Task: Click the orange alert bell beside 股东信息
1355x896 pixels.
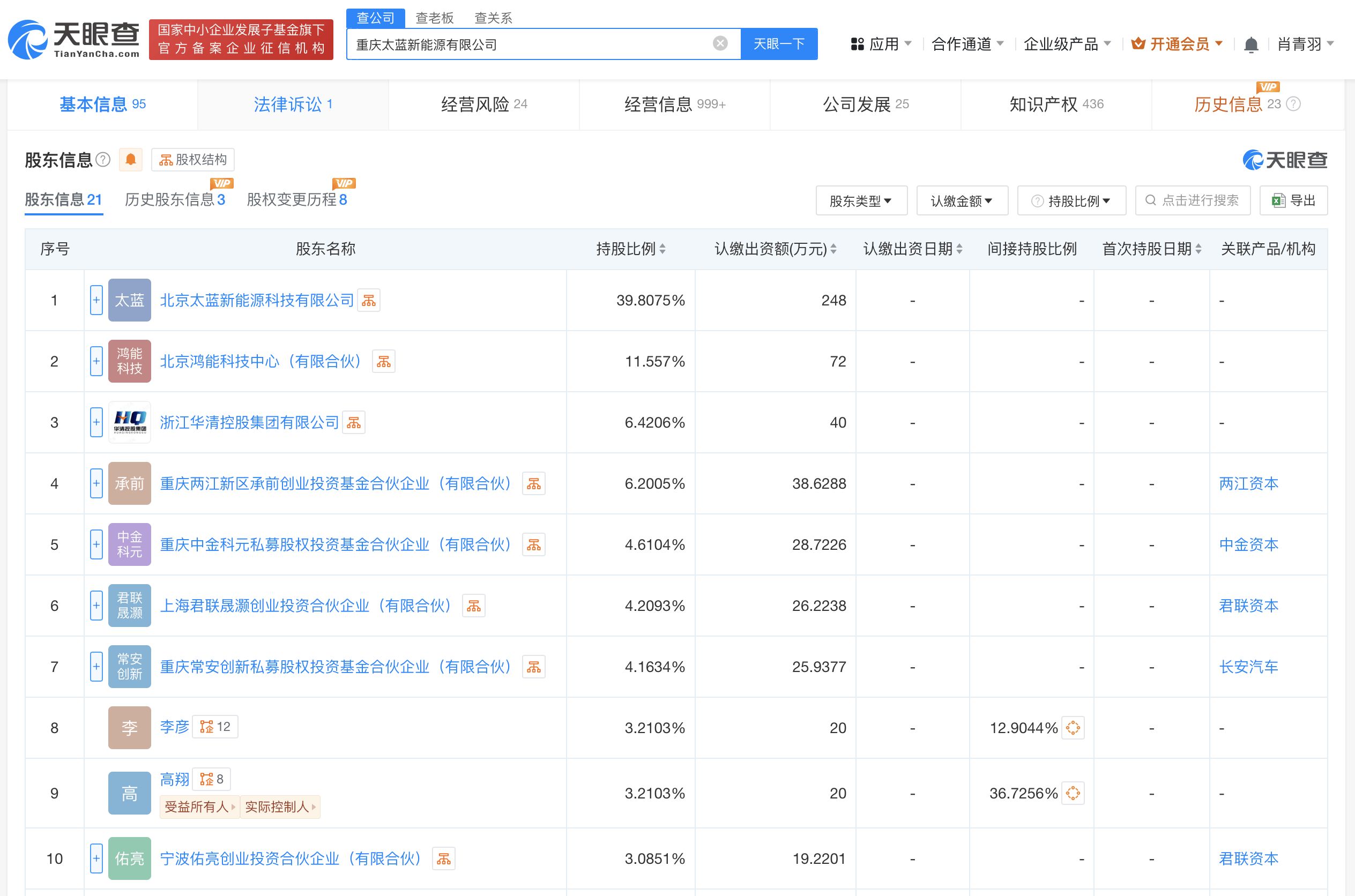Action: tap(130, 160)
